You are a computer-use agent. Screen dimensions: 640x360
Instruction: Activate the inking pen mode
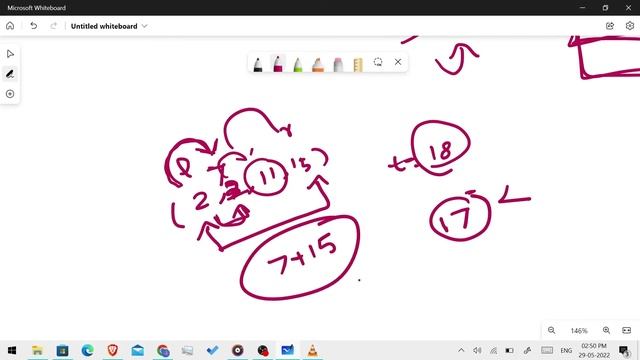pyautogui.click(x=10, y=74)
